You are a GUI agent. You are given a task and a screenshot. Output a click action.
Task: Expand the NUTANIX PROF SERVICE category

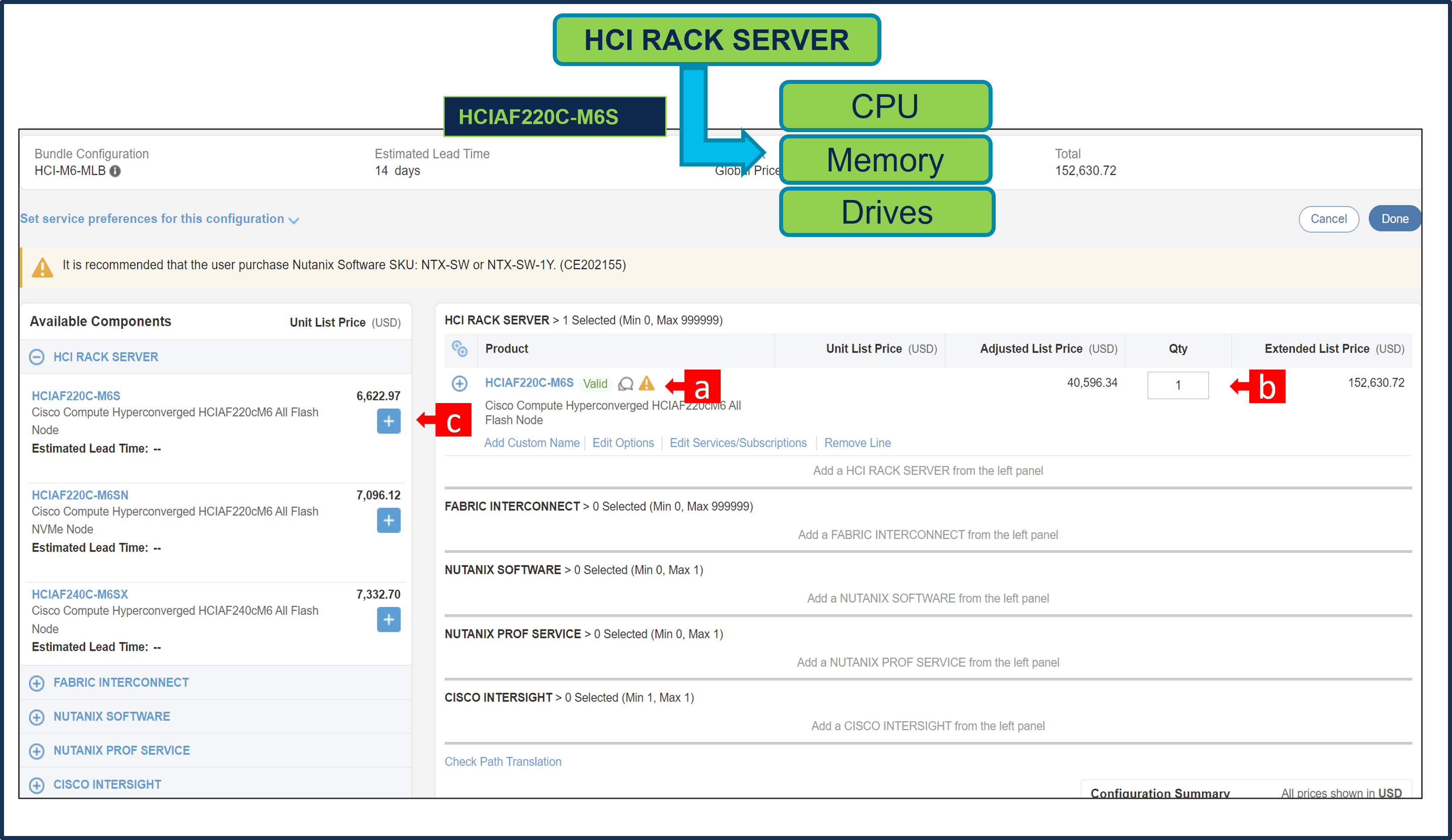[37, 751]
